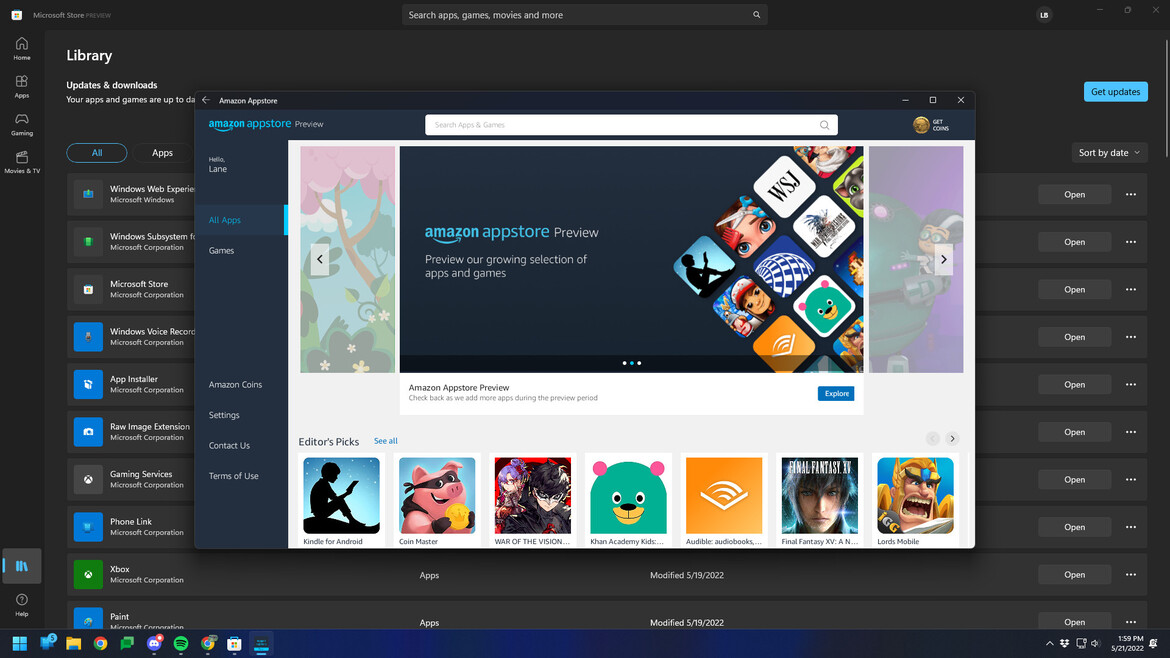Screen dimensions: 1170x658
Task: Open Get Coins coin icon
Action: 921,125
